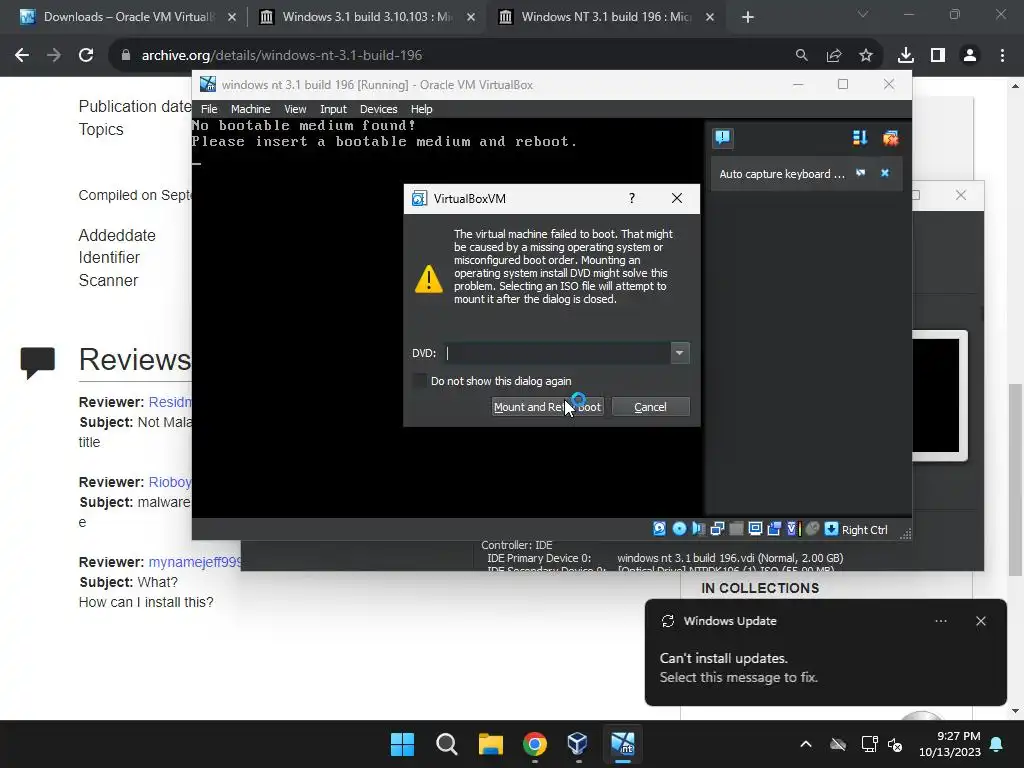Toggle Chrome's side panel icon
Viewport: 1024px width, 768px height.
tap(938, 56)
